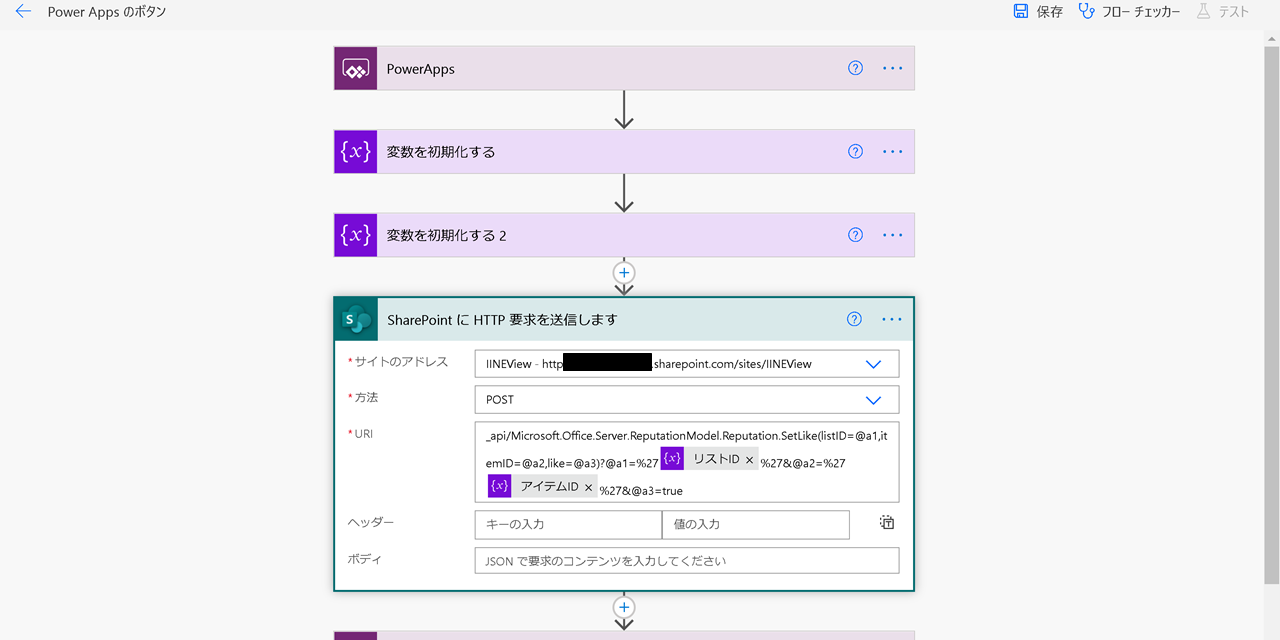1280x640 pixels.
Task: Open help for 変数を初期化する step
Action: 855,152
